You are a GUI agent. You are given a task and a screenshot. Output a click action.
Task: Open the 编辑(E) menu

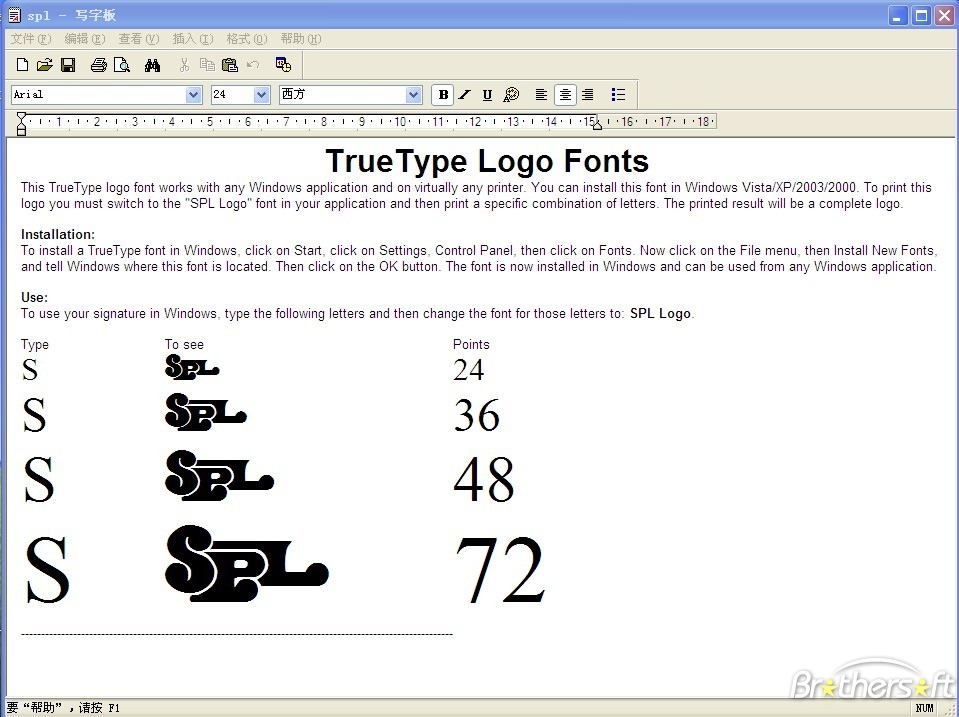[x=85, y=39]
